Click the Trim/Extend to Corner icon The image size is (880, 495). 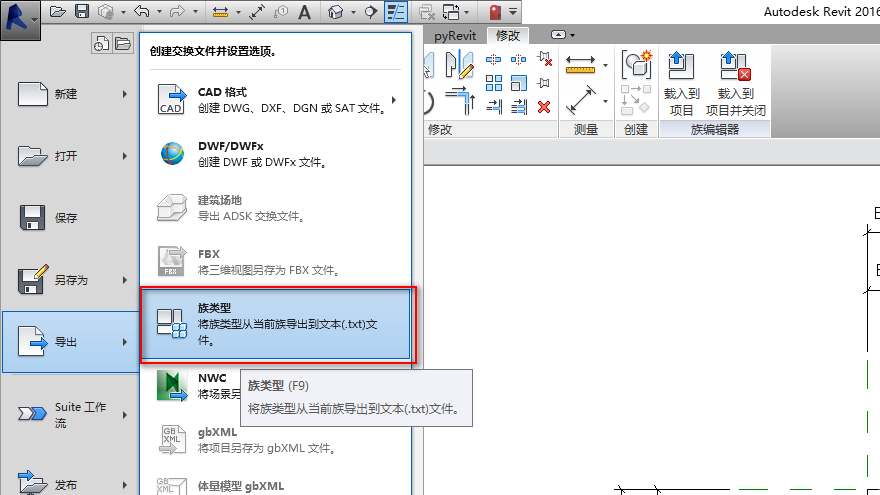(460, 100)
